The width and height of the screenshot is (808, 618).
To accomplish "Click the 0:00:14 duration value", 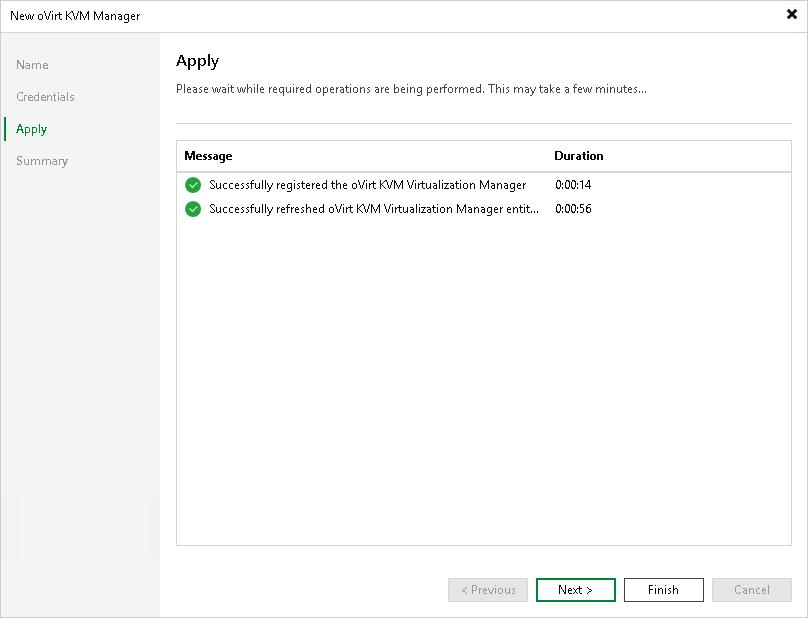I will (573, 185).
